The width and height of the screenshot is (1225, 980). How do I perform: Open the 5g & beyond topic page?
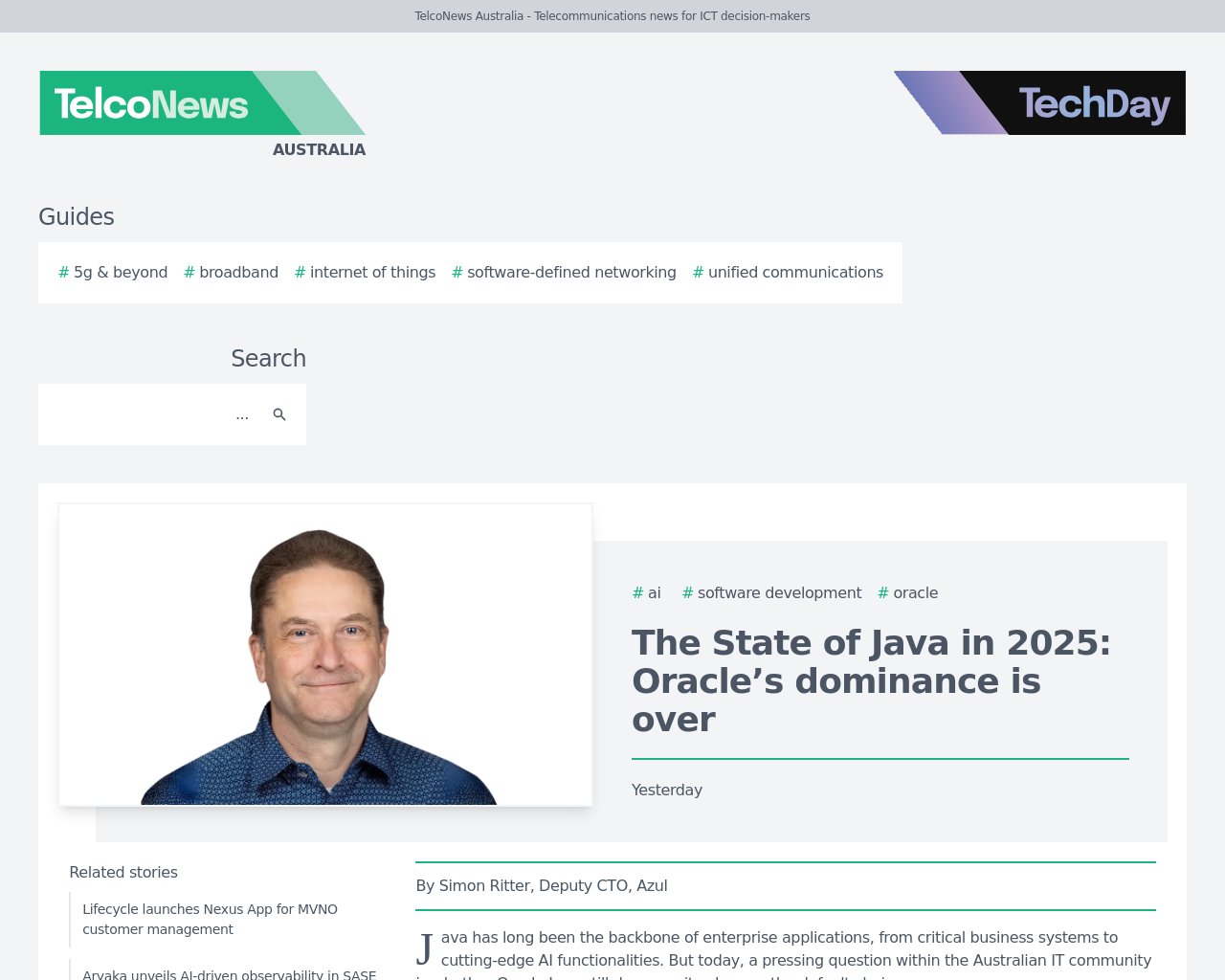coord(120,272)
